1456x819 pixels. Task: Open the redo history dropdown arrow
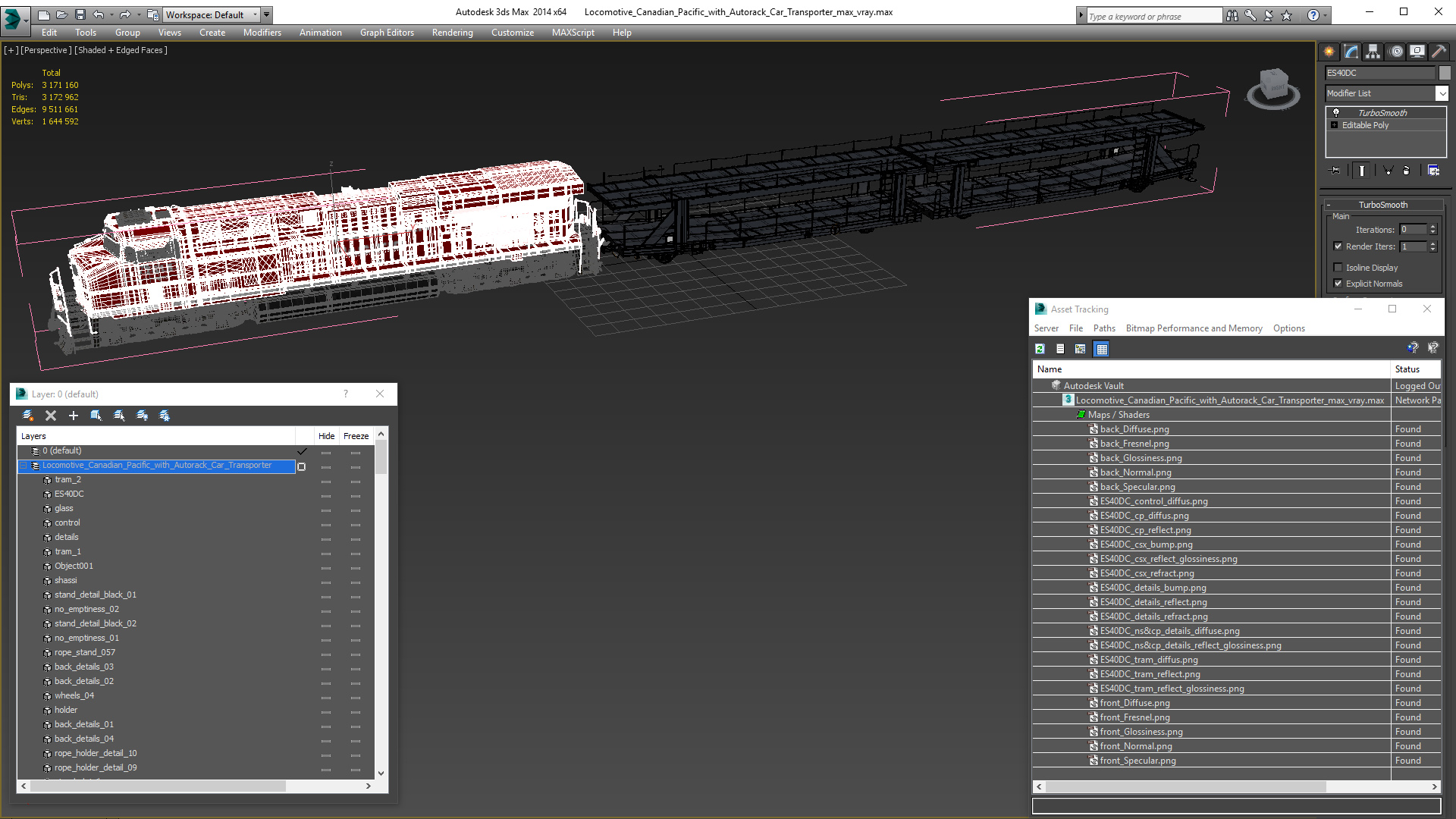coord(138,14)
